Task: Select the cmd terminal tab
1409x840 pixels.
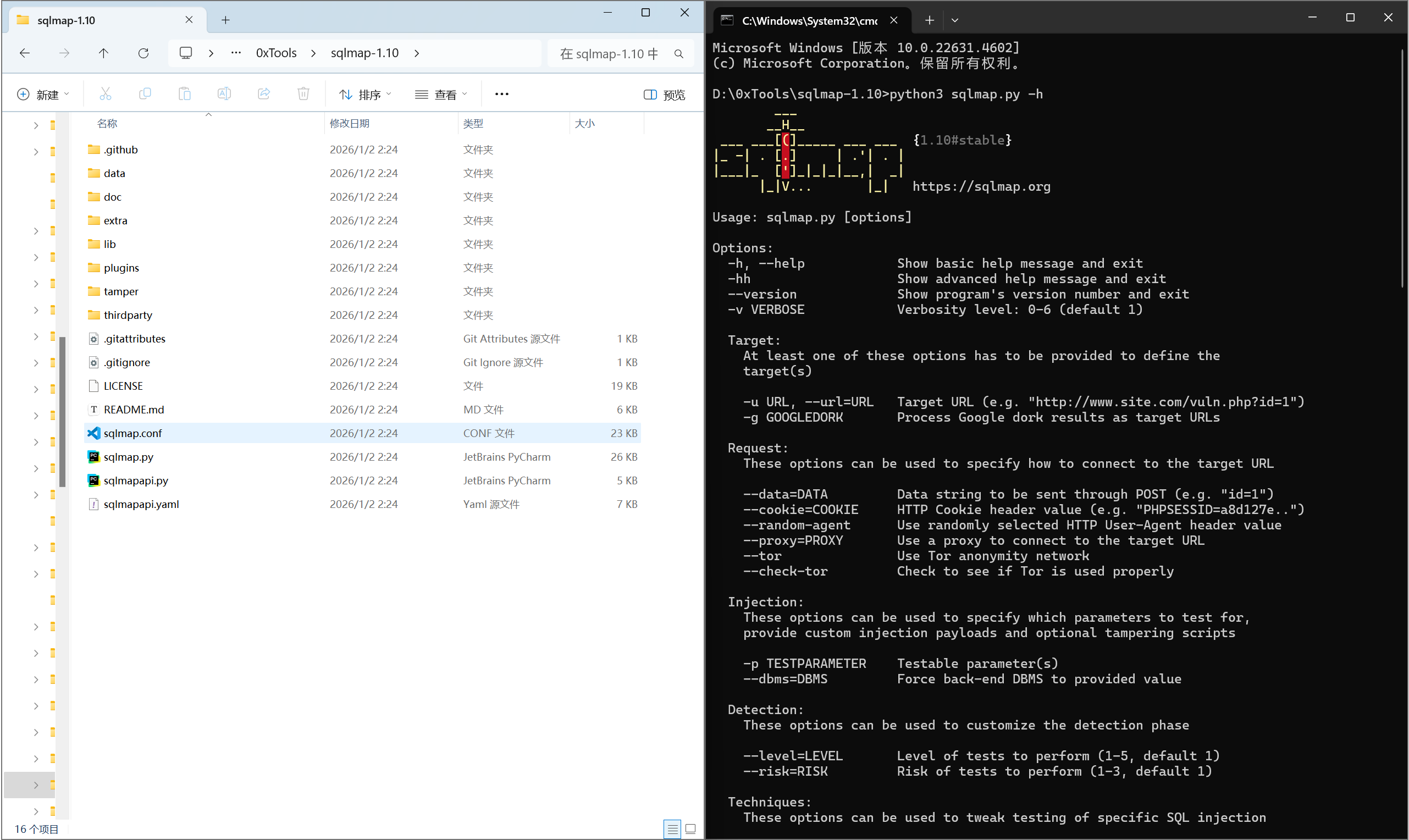Action: (x=809, y=20)
